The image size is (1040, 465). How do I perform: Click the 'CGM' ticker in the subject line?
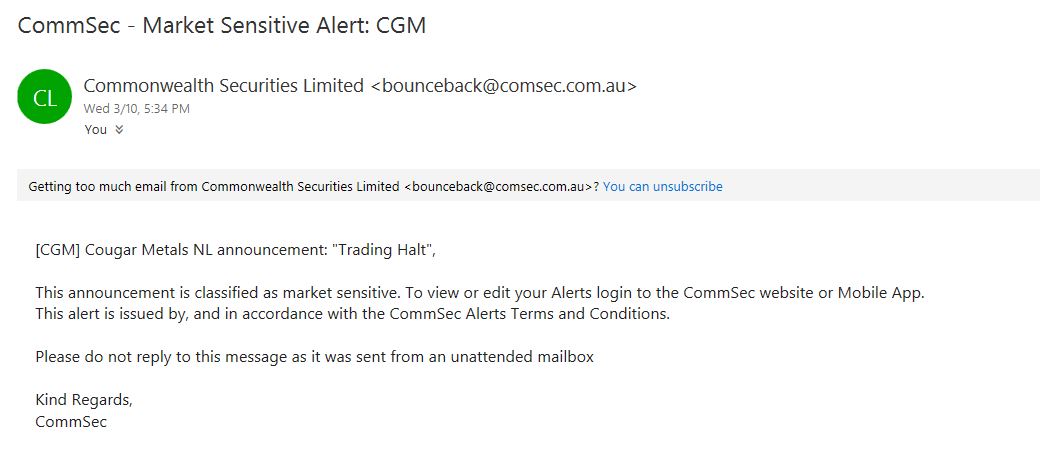point(401,25)
